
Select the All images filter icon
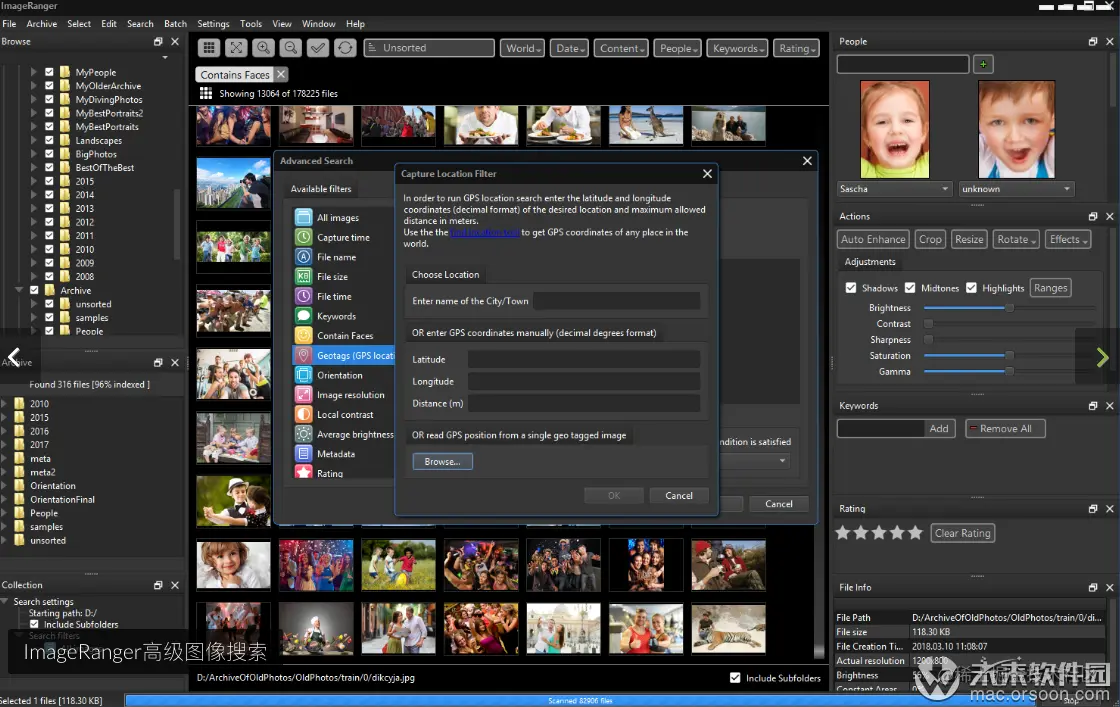coord(304,217)
